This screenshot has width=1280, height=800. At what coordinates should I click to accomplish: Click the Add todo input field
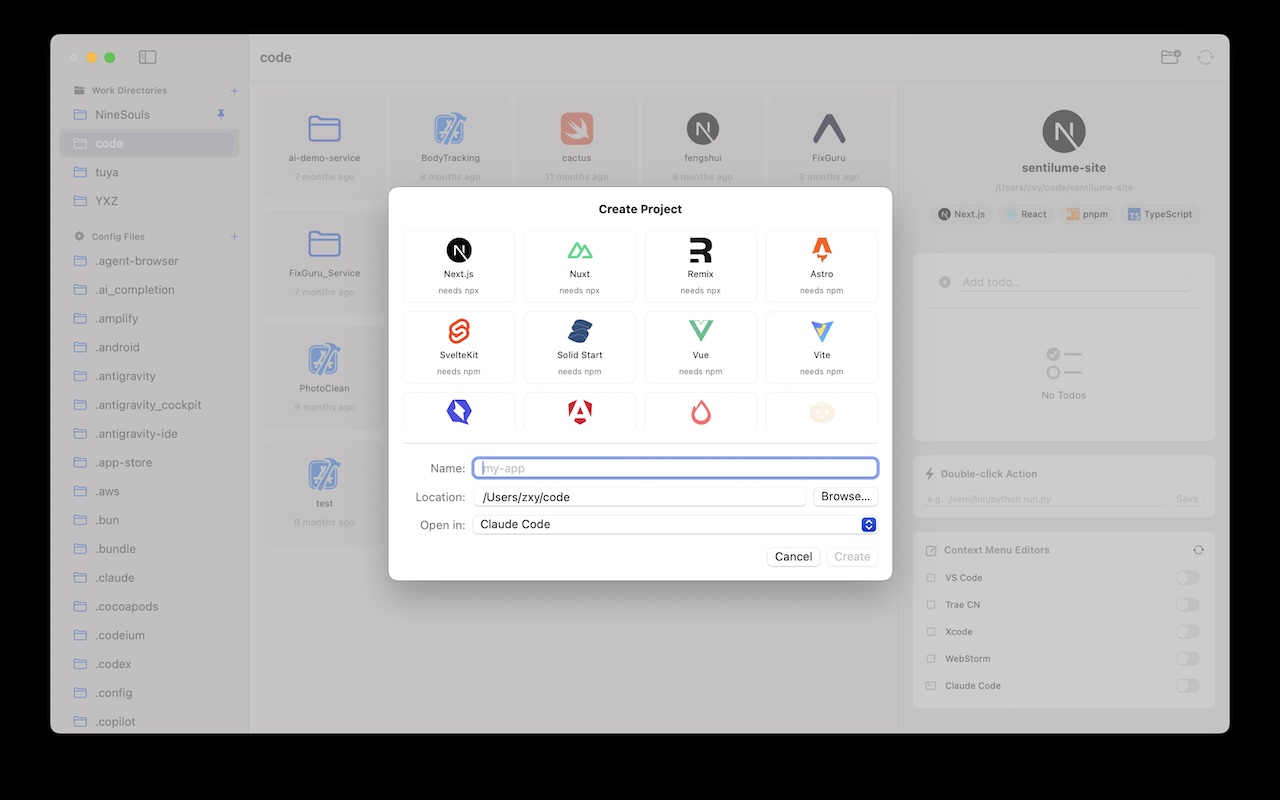pyautogui.click(x=1075, y=282)
